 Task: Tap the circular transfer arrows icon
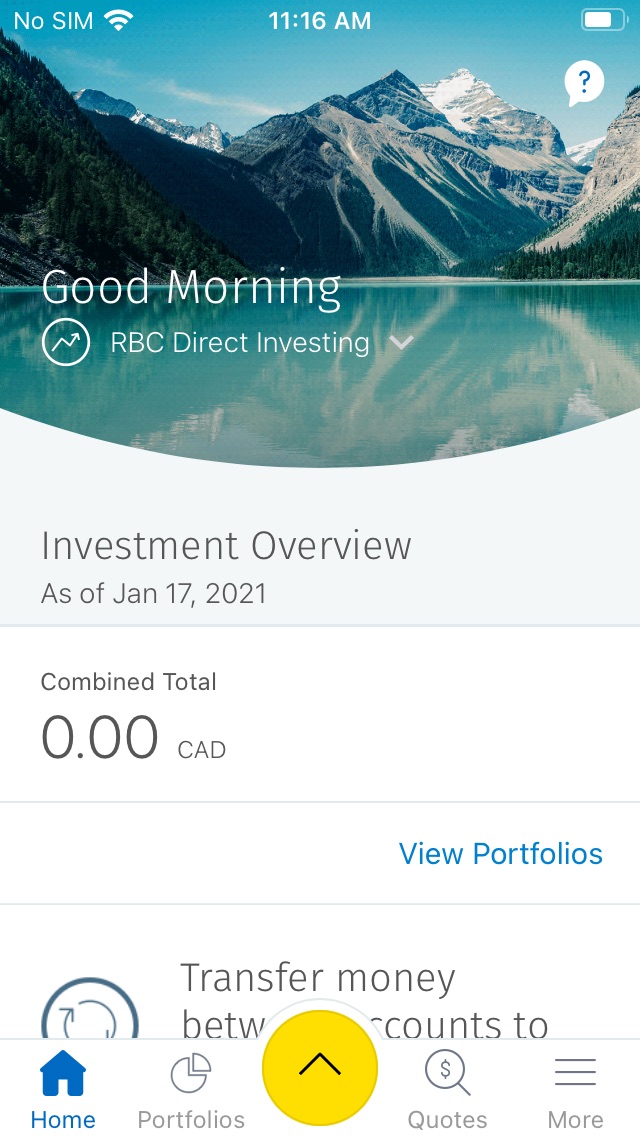click(x=90, y=1015)
